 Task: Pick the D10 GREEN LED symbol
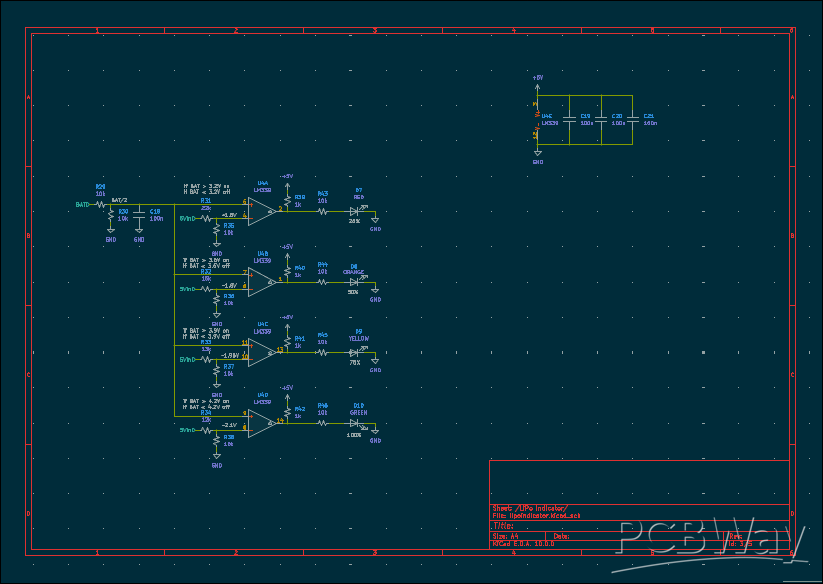(354, 423)
